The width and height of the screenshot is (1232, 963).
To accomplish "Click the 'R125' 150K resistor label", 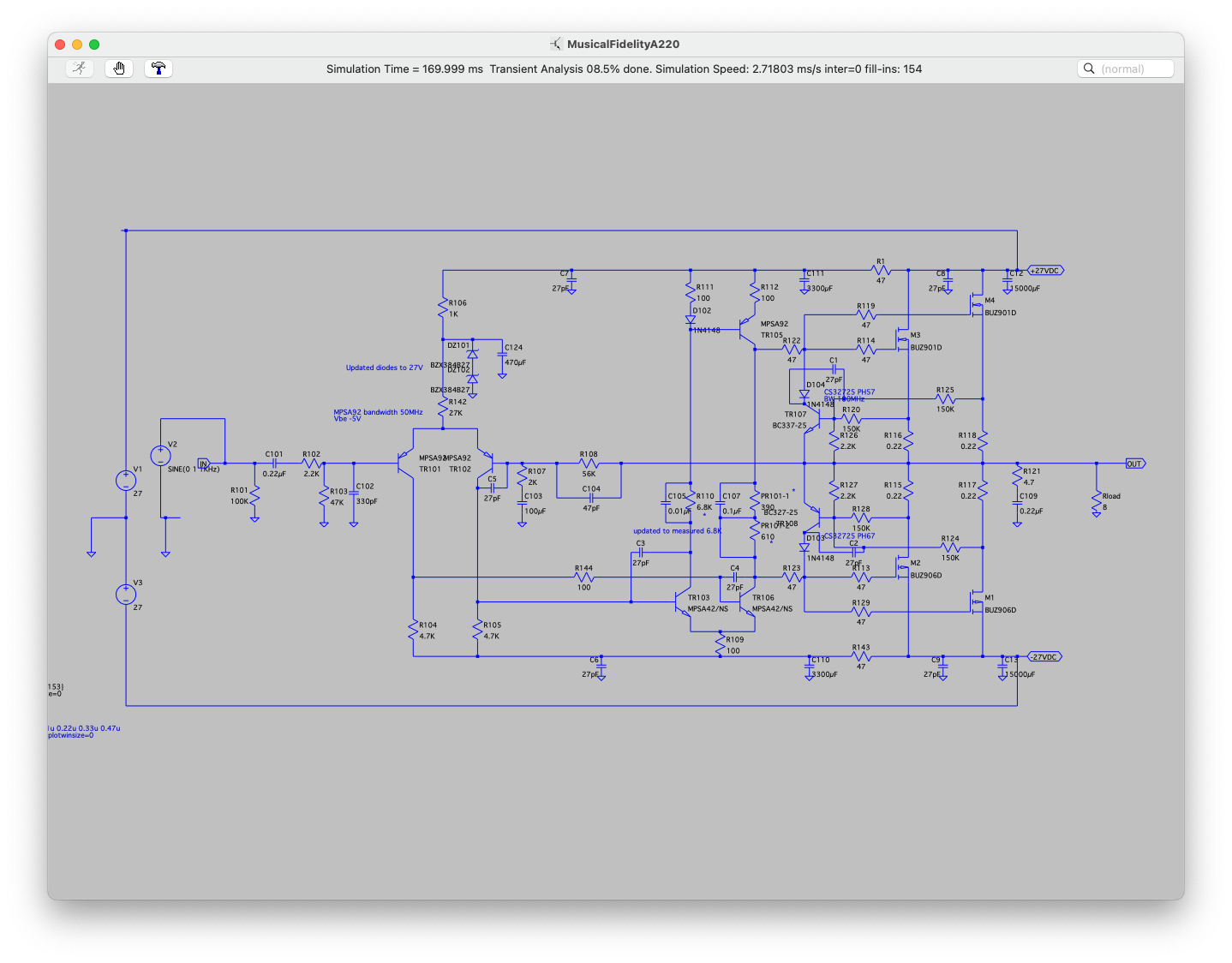I will [x=945, y=391].
